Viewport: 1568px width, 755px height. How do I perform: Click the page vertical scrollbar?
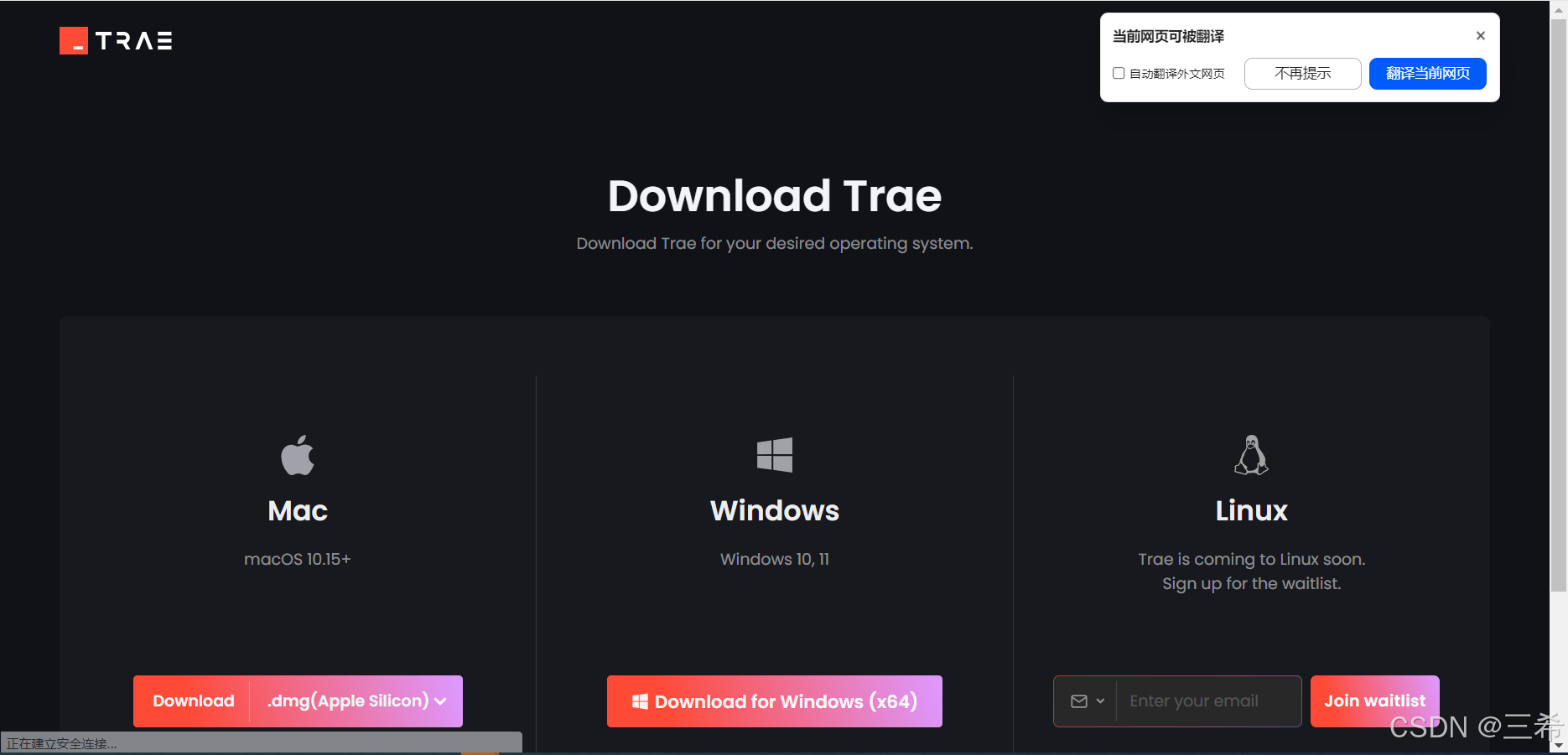(1558, 306)
